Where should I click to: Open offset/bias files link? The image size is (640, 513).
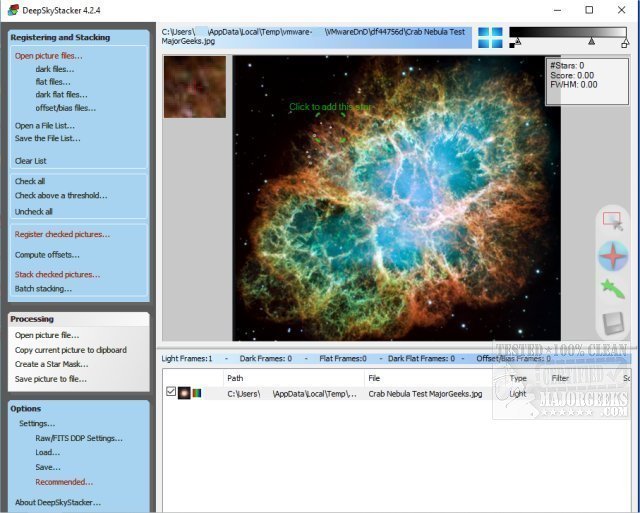click(x=66, y=108)
